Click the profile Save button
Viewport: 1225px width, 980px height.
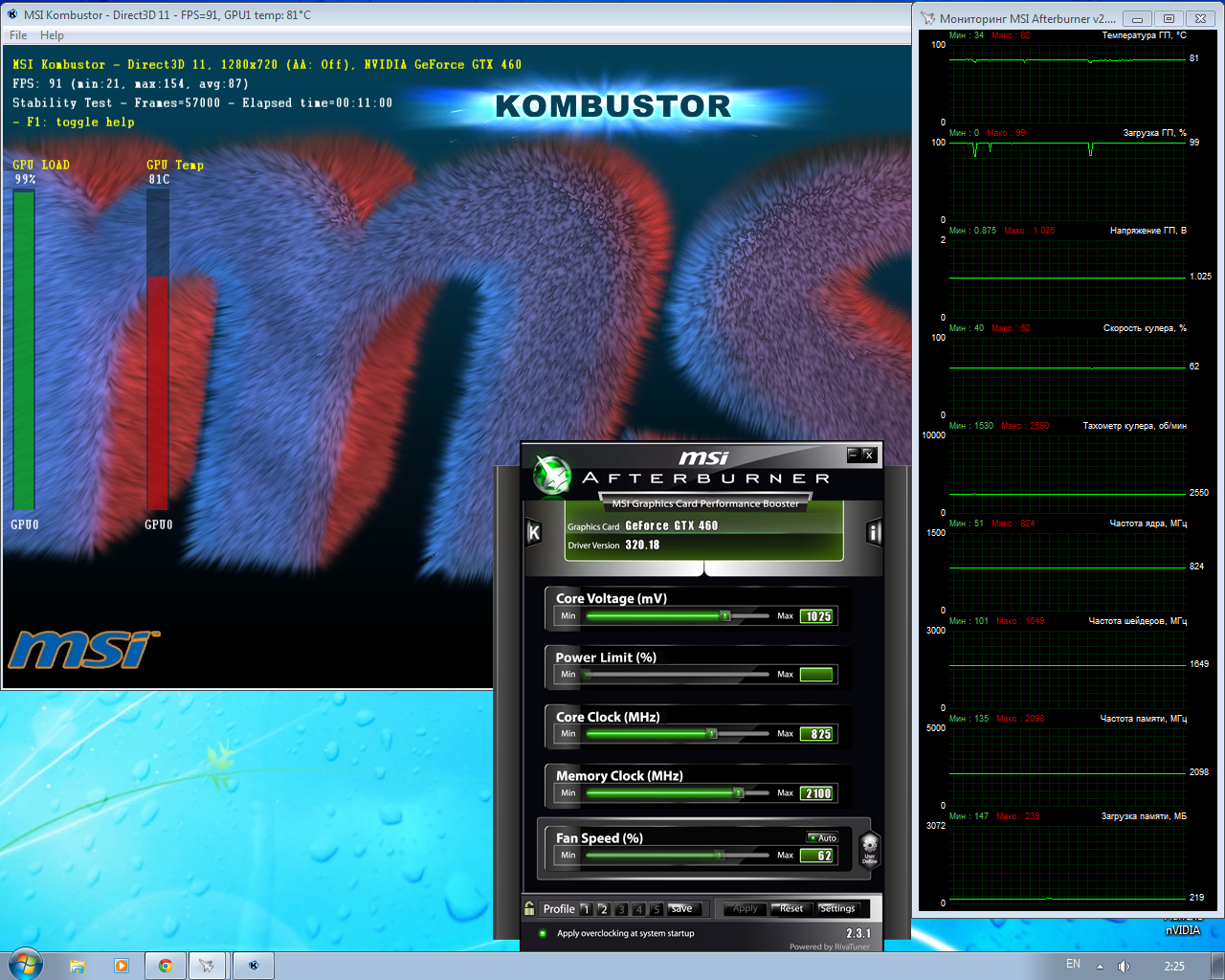pyautogui.click(x=683, y=909)
